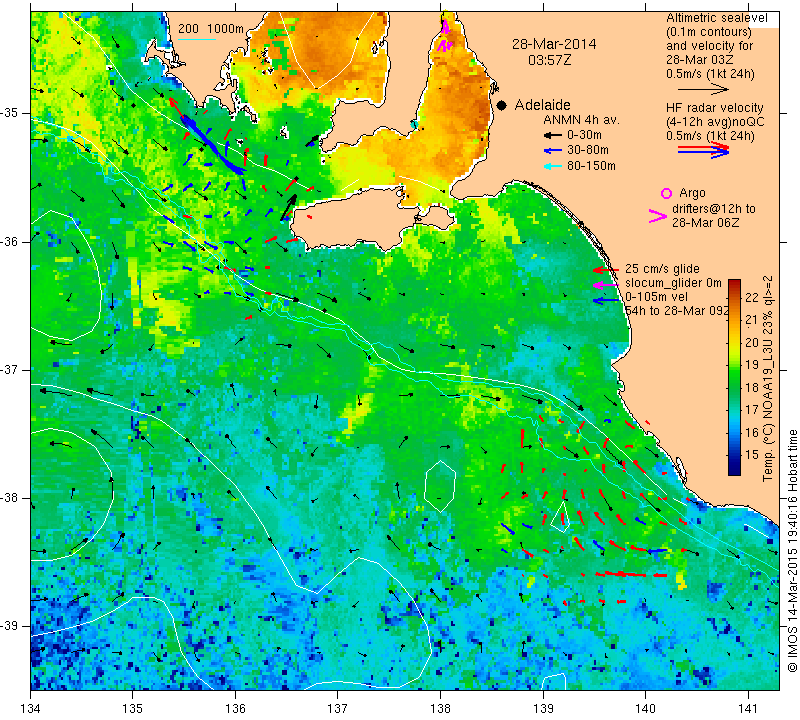Click the '30-80m' legend label
Viewport: 800px width, 720px height.
coord(588,151)
